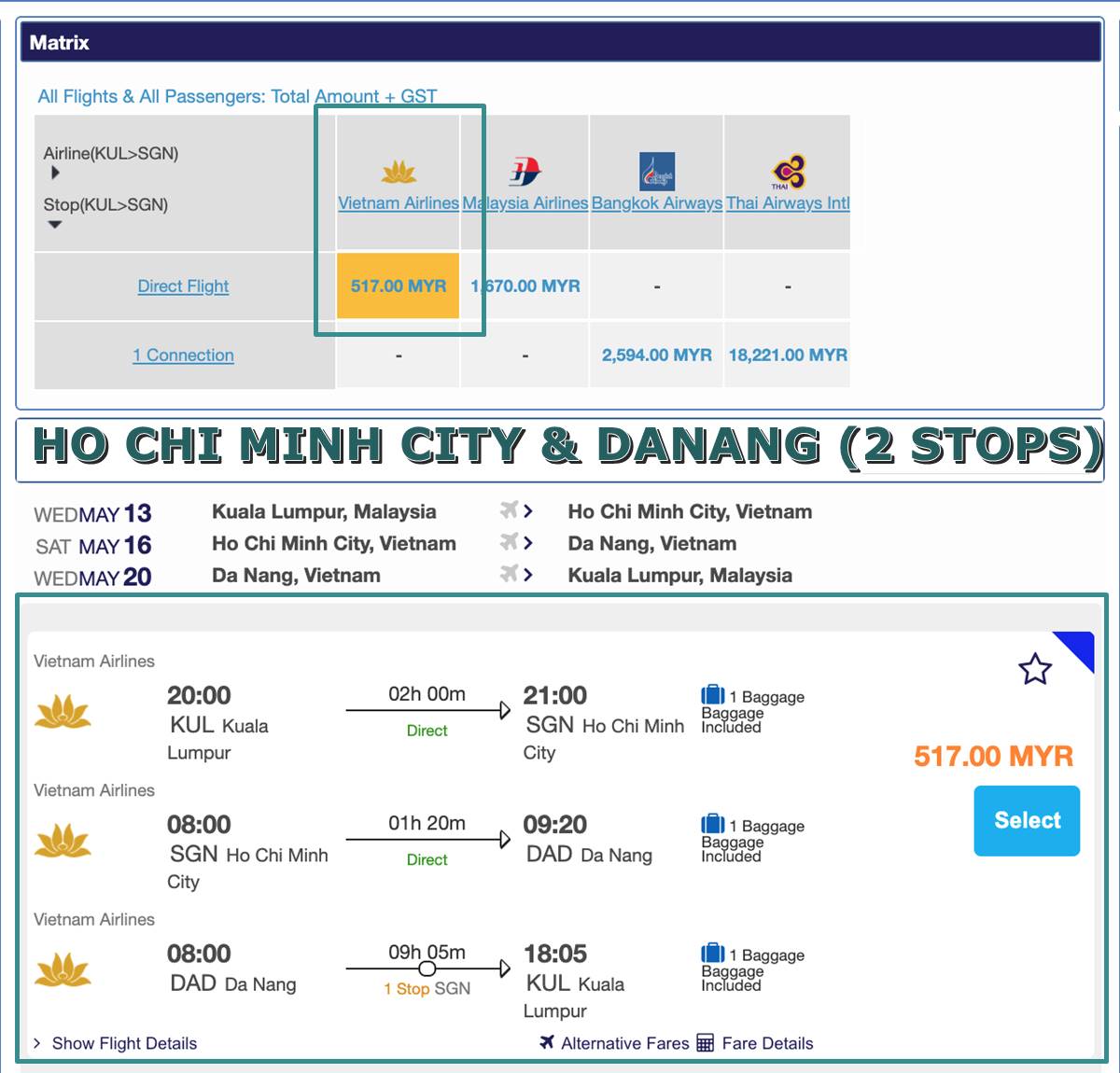
Task: Open the Thai Airways Intl link
Action: 789,202
